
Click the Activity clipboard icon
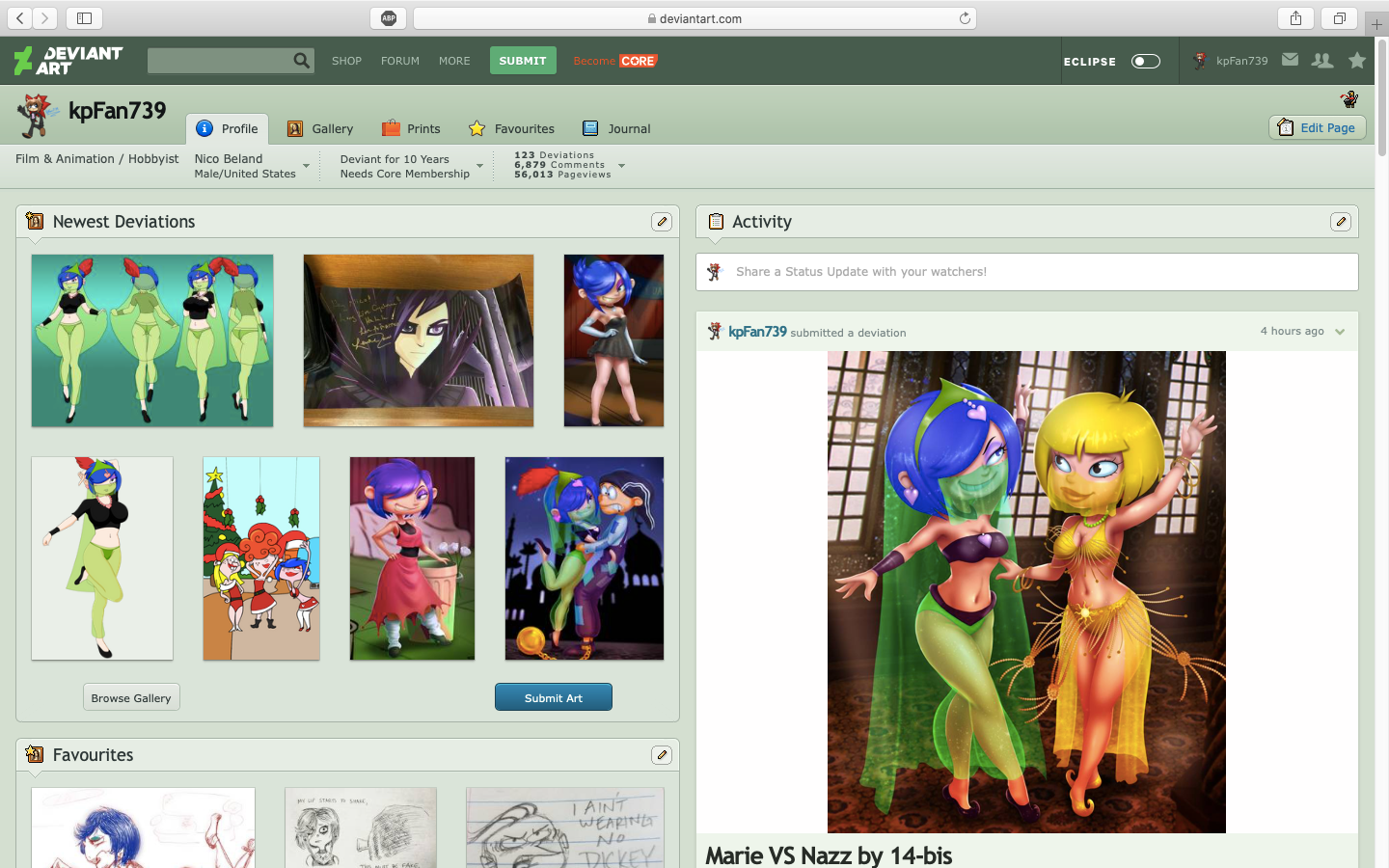(716, 222)
